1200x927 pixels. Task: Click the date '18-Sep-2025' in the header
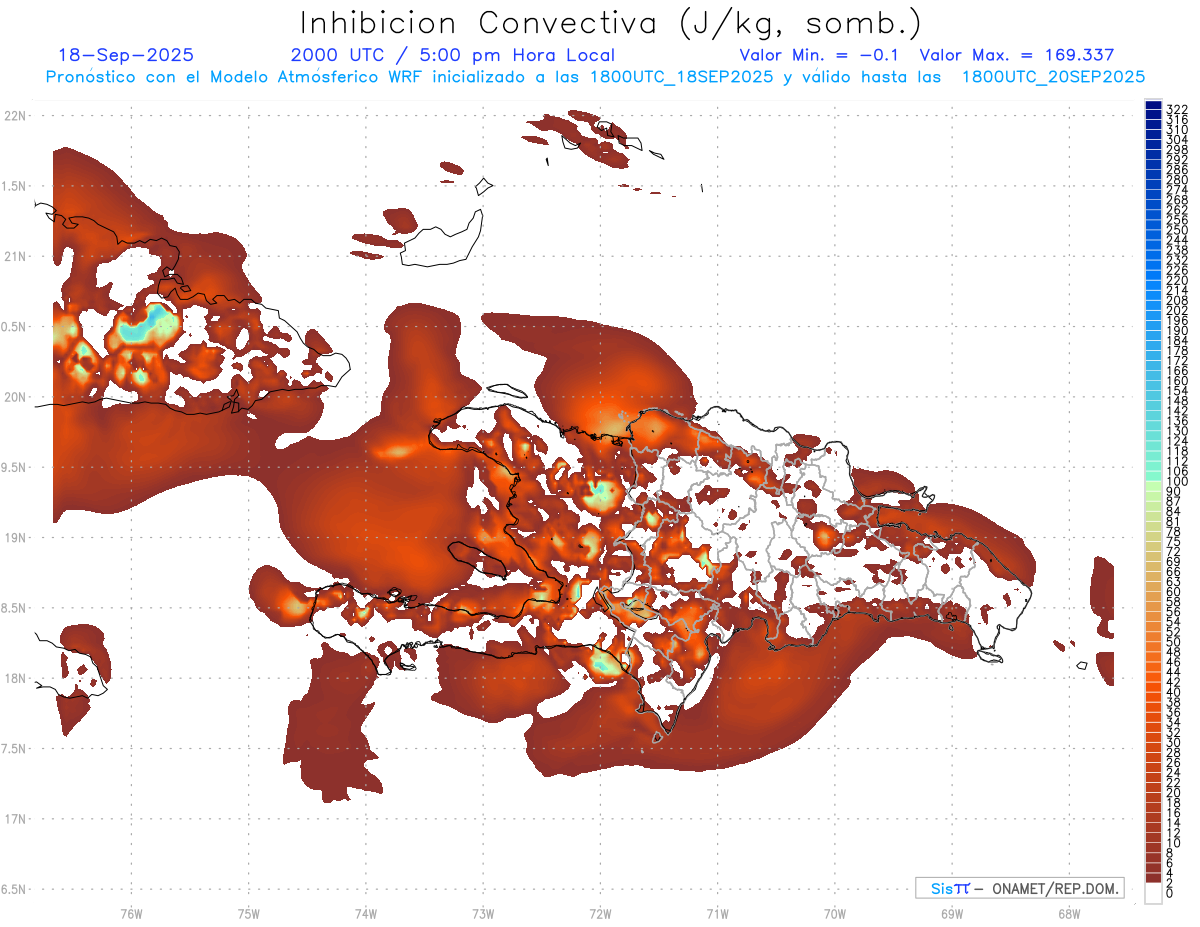click(126, 55)
